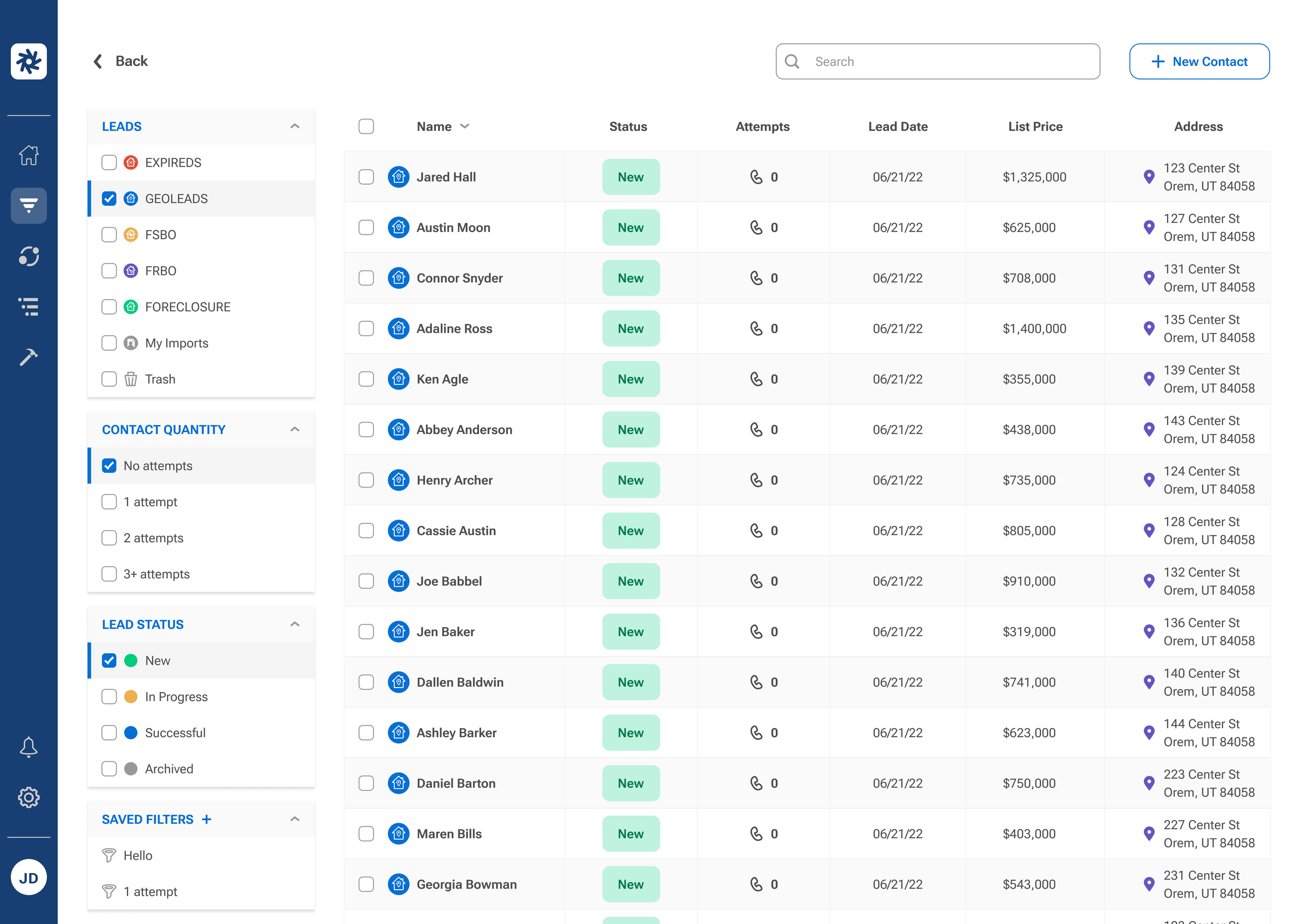Open notifications bell icon
This screenshot has height=924, width=1299.
click(x=29, y=747)
